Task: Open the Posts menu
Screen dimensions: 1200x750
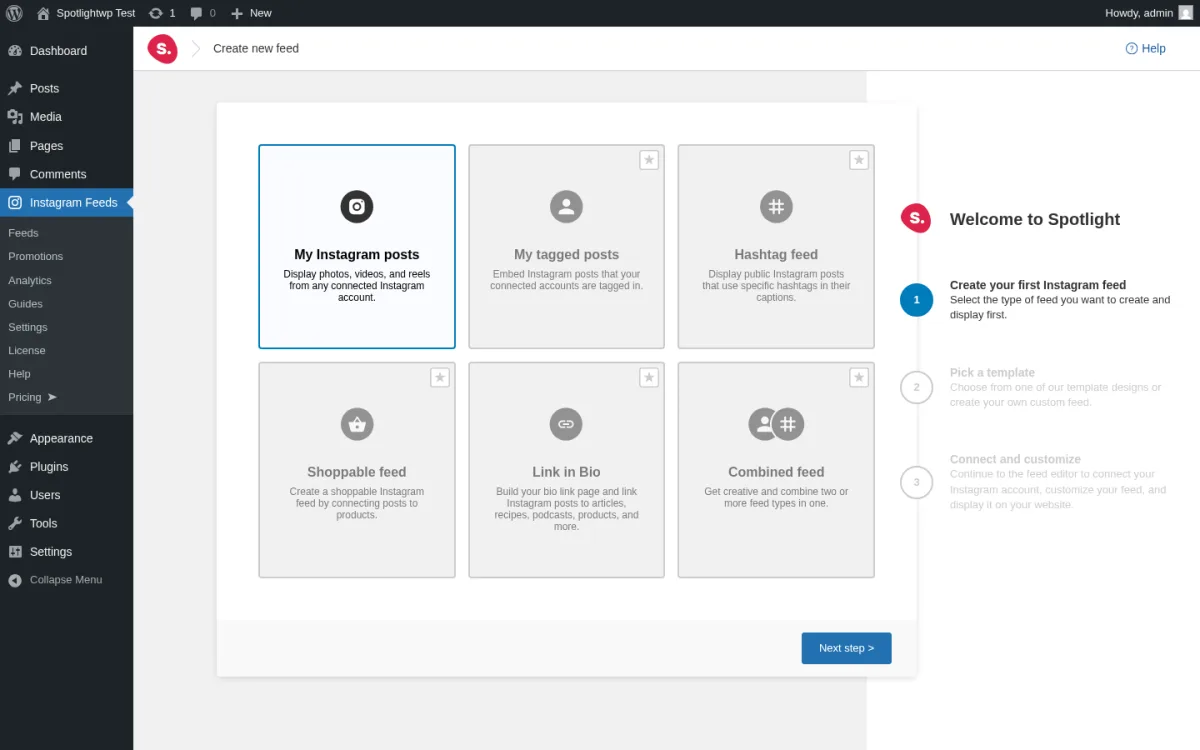Action: (66, 88)
